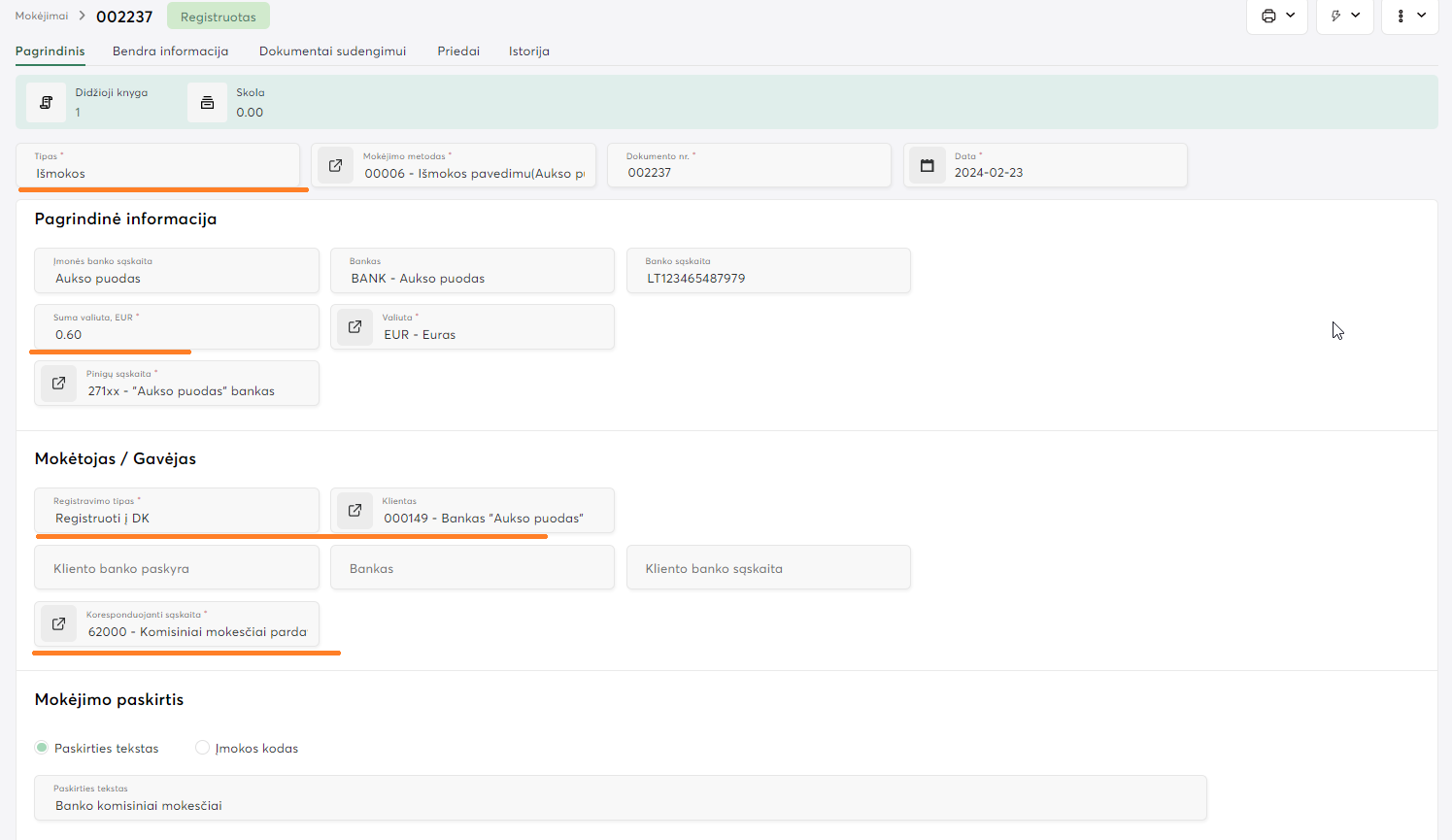Go to the Istorija tab
Viewport: 1452px width, 840px height.
coord(528,51)
